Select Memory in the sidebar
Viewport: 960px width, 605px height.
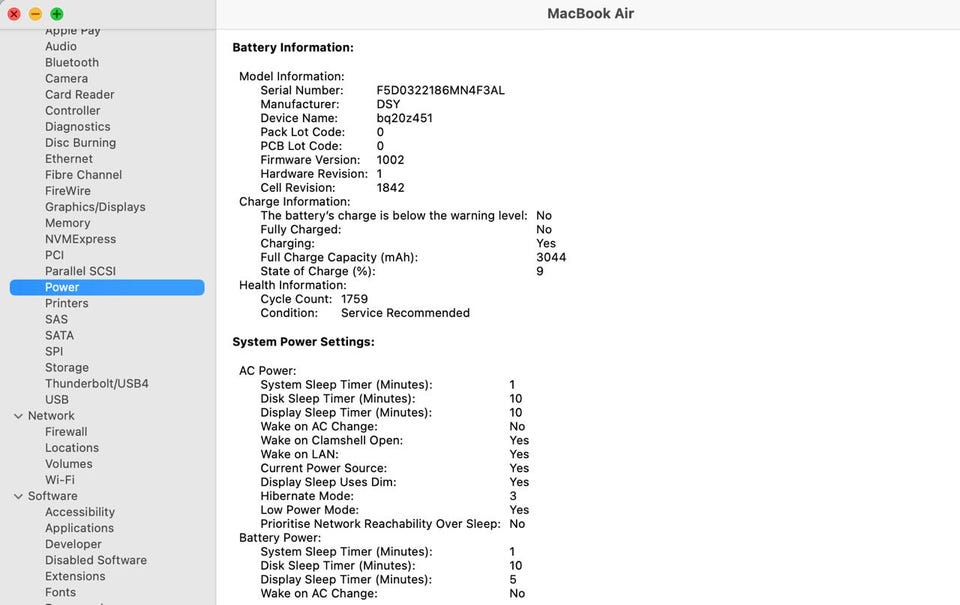[x=67, y=223]
